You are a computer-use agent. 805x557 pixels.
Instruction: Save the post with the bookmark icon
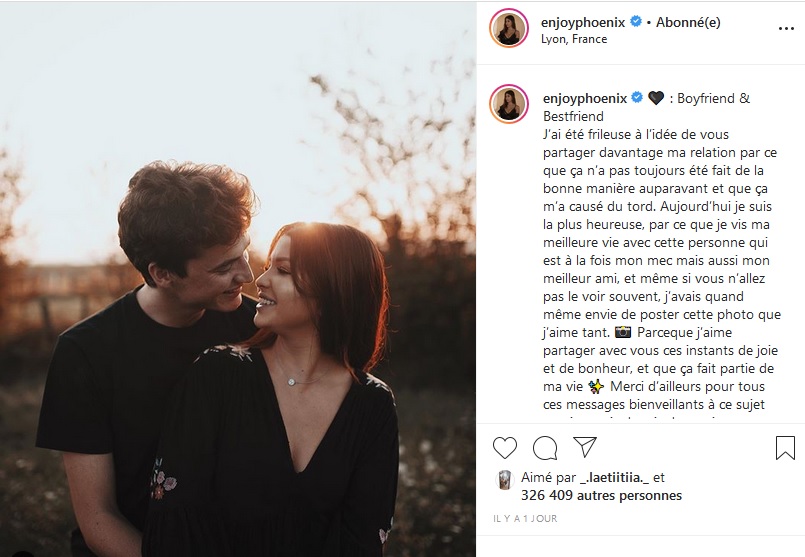[x=785, y=446]
